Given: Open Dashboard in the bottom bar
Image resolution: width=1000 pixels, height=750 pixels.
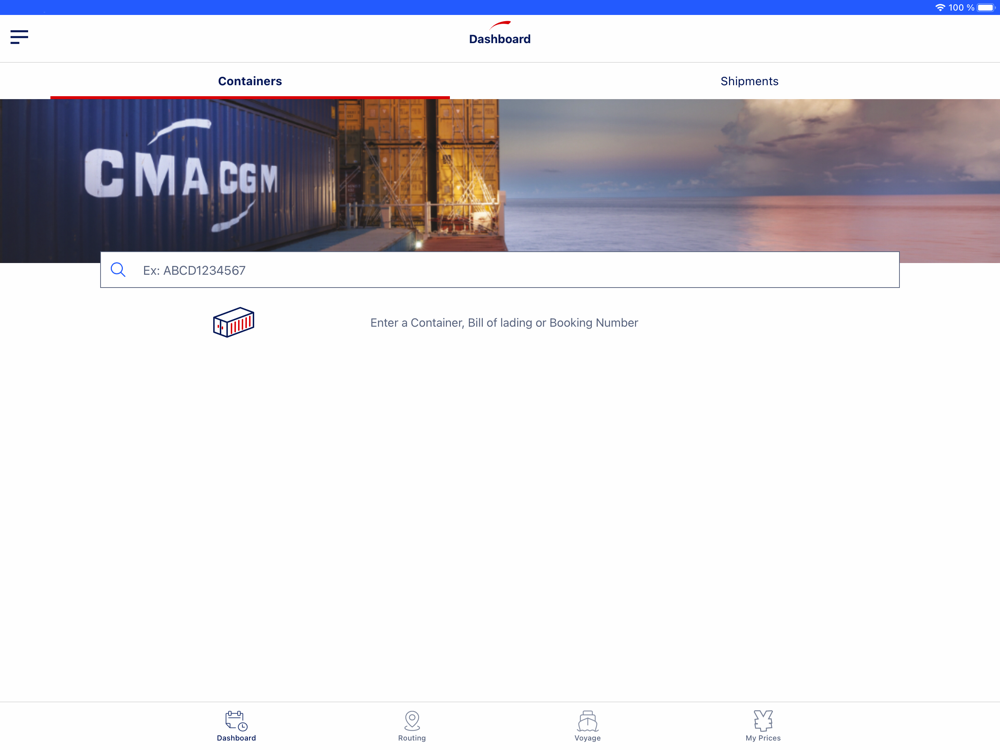Looking at the screenshot, I should (236, 726).
